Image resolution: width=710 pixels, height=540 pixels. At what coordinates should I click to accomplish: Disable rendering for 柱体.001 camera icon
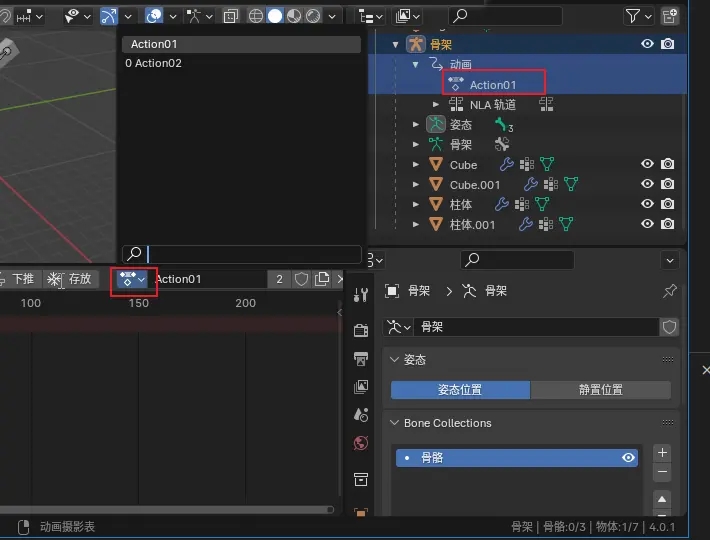[x=667, y=224]
